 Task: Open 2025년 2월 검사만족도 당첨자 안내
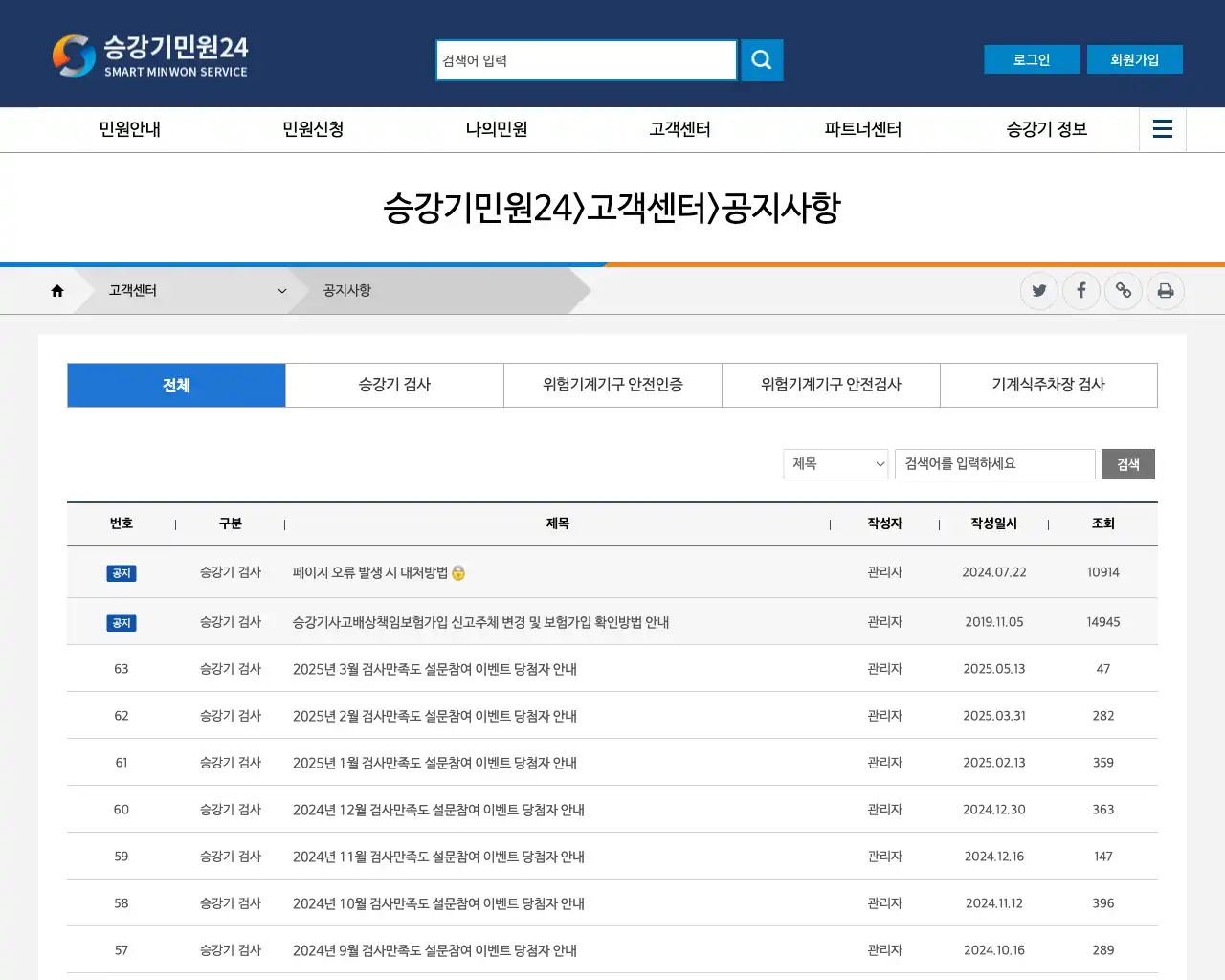(x=434, y=716)
